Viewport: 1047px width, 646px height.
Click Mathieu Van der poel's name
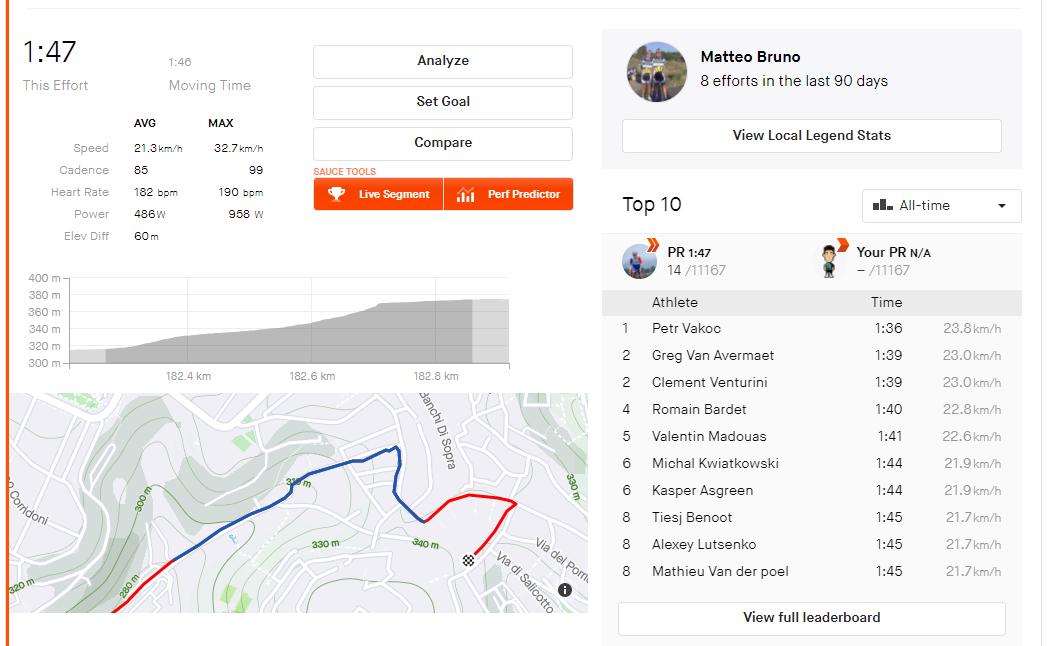(720, 571)
